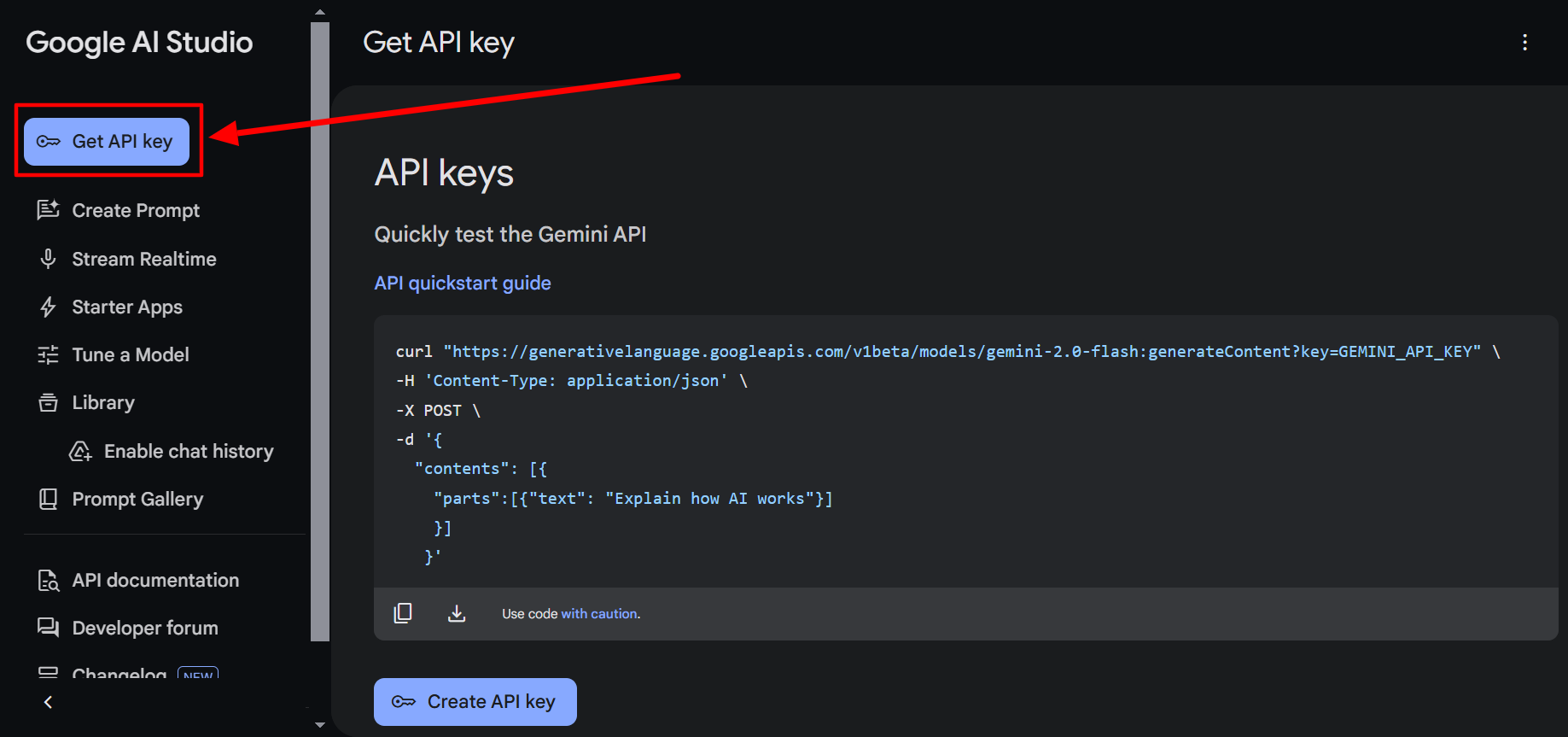
Task: Open the three-dot more options menu
Action: click(x=1524, y=43)
